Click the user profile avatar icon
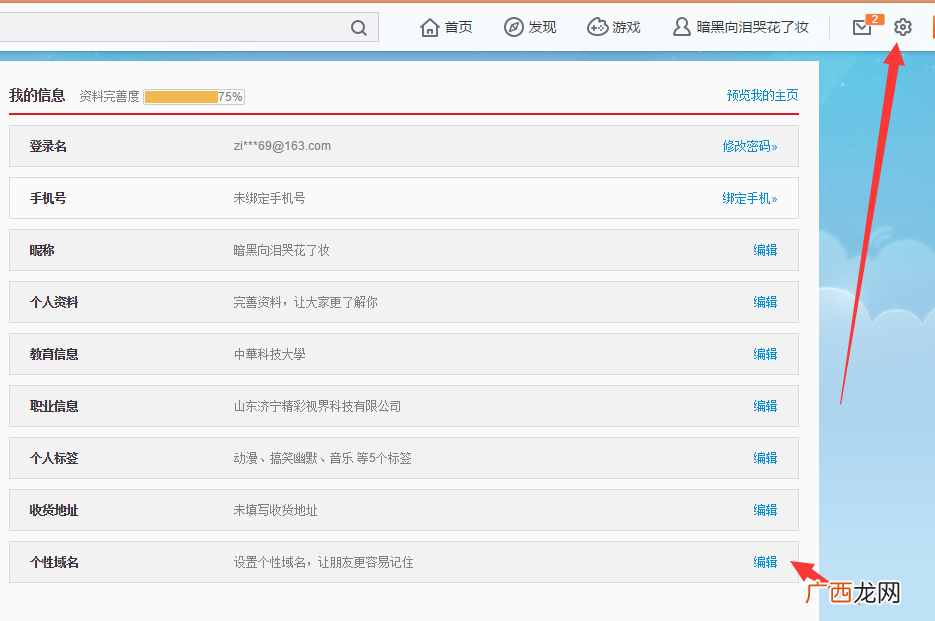 (682, 27)
